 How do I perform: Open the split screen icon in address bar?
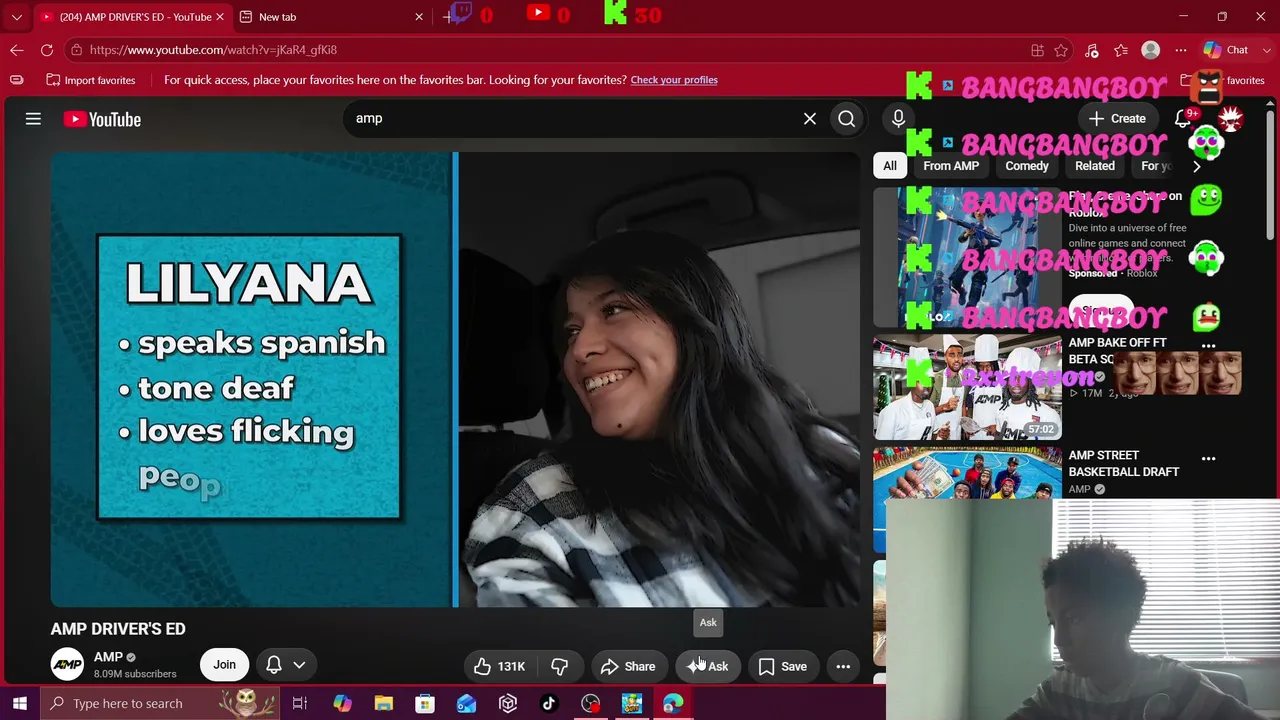tap(1037, 50)
